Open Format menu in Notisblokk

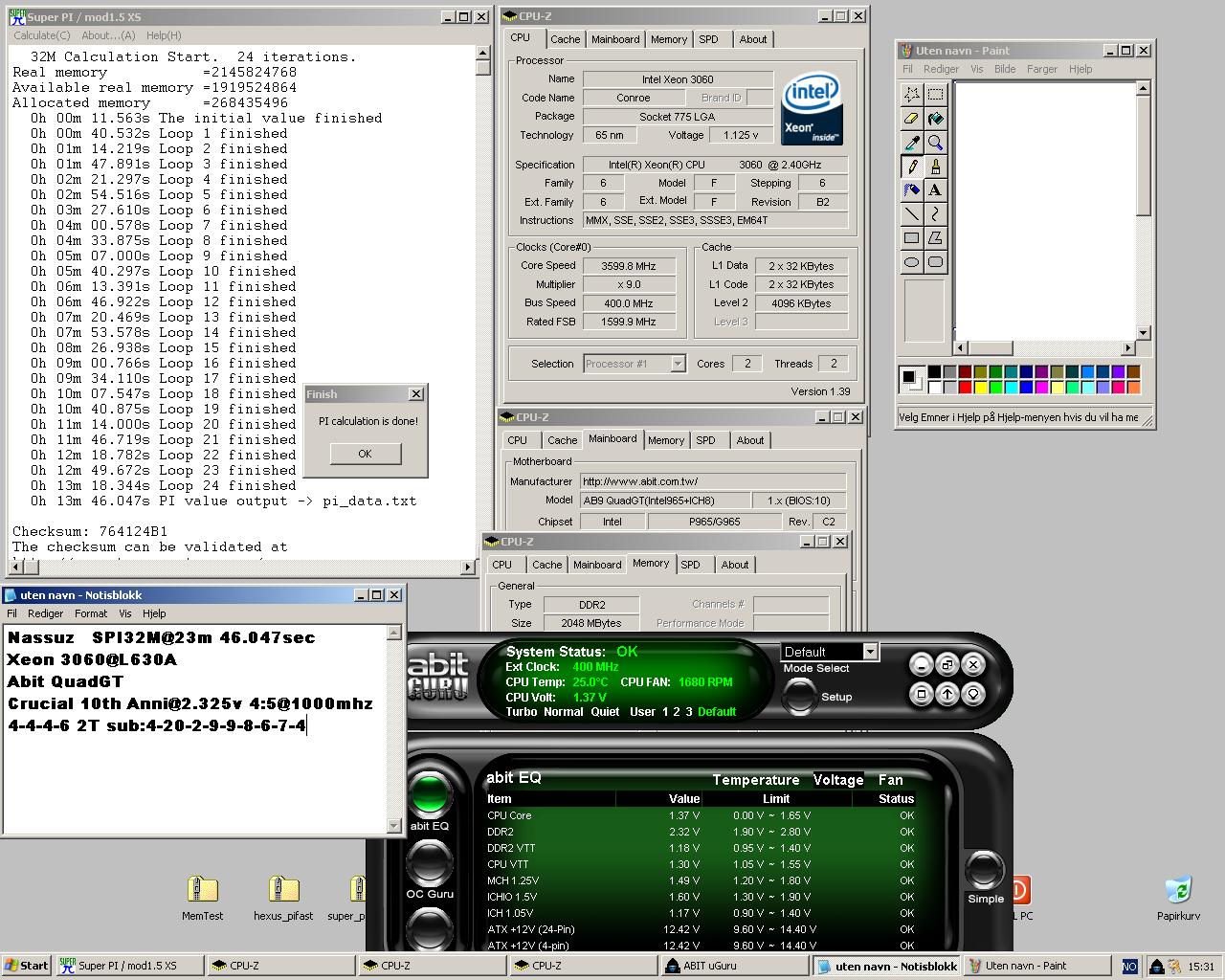91,613
